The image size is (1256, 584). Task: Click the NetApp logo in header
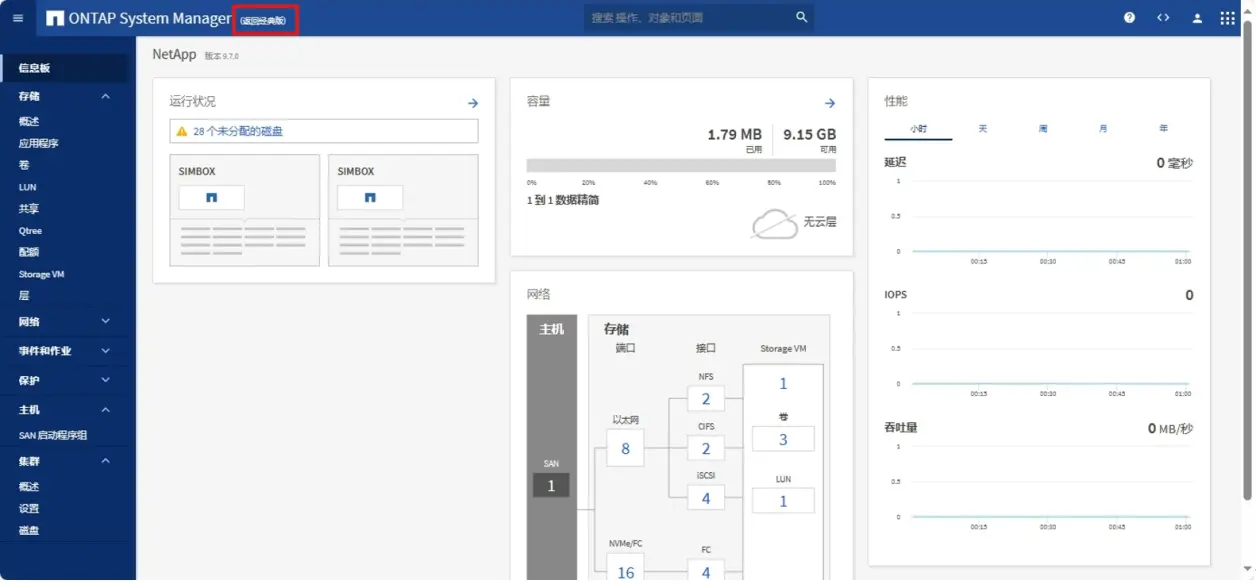click(55, 18)
